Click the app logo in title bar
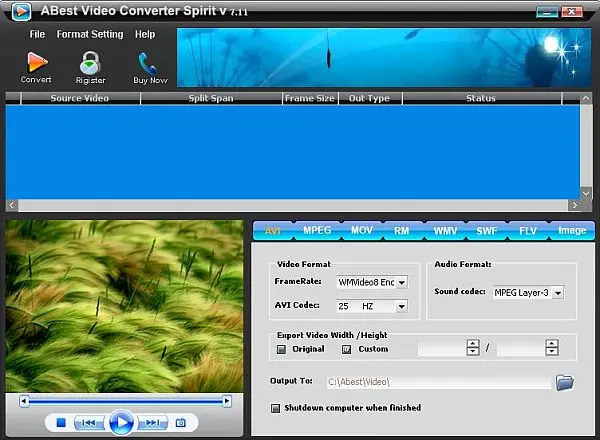 (21, 11)
